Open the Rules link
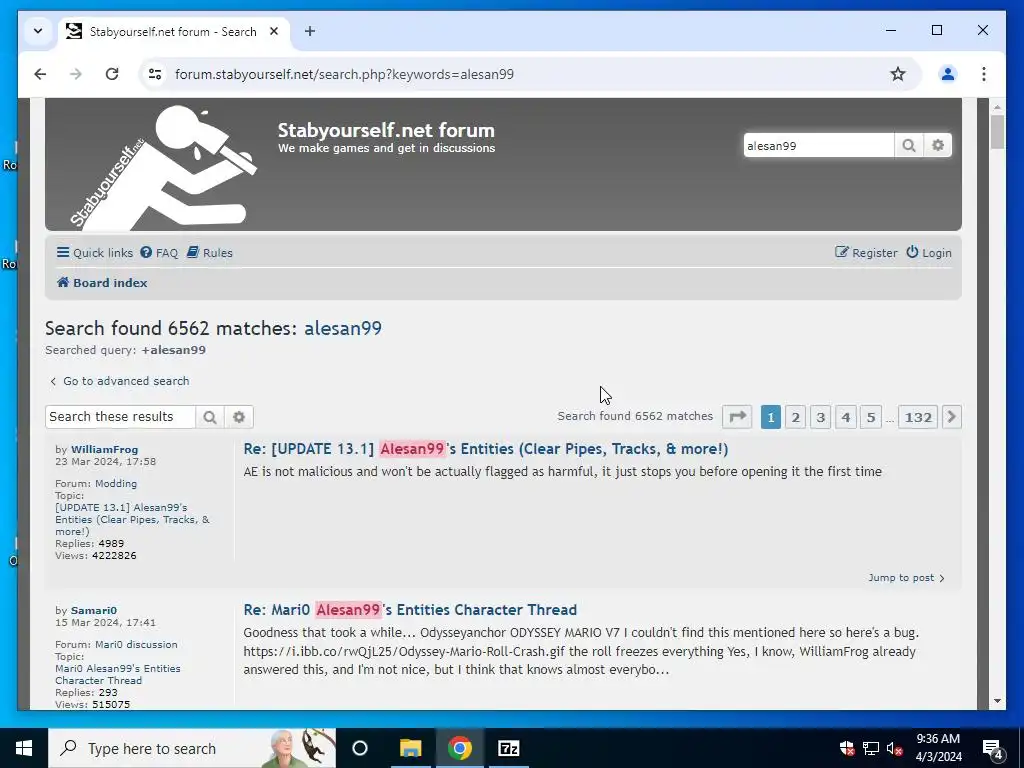Screen dimensions: 1024x768 click(210, 253)
